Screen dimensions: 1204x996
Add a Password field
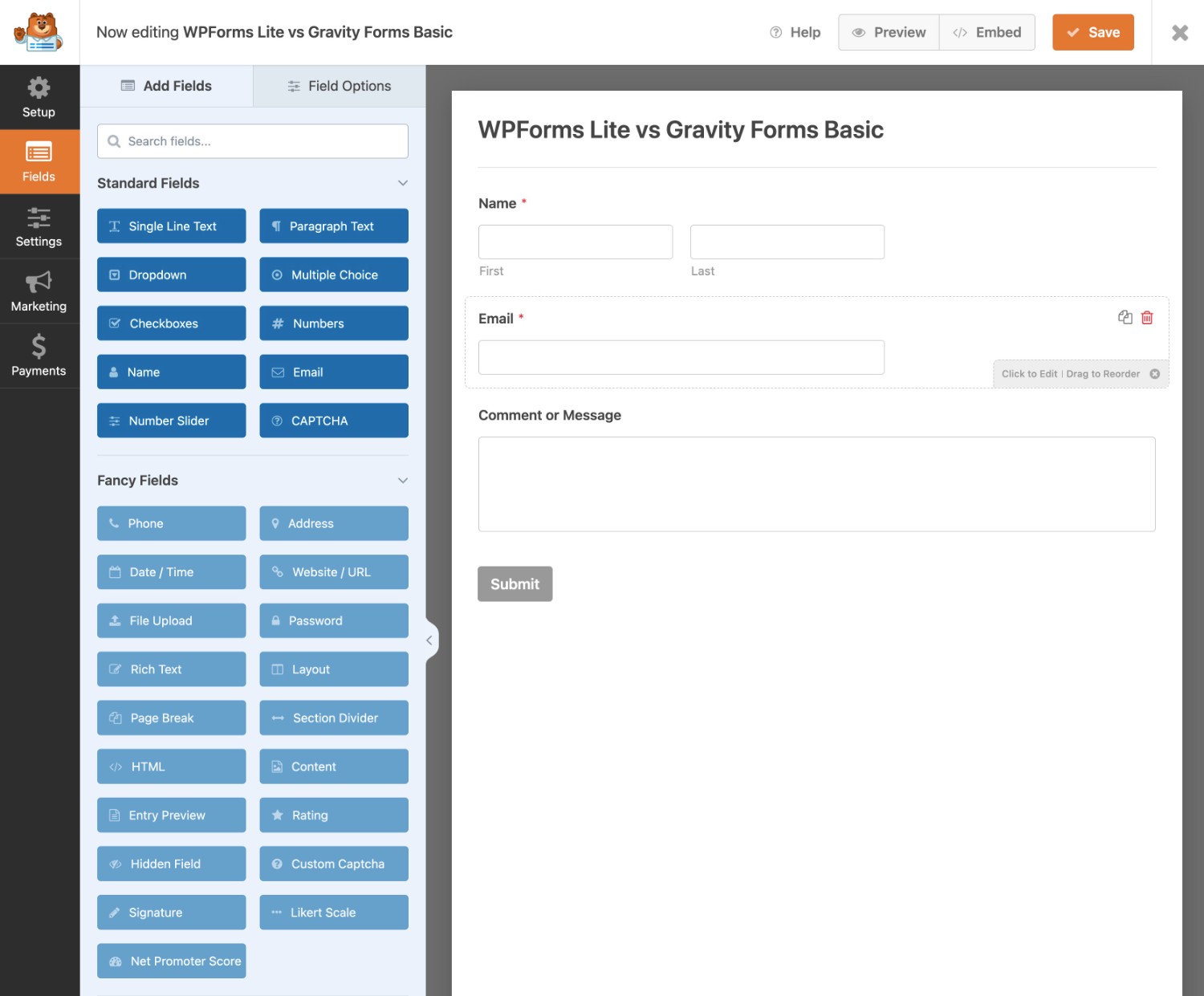[x=334, y=620]
